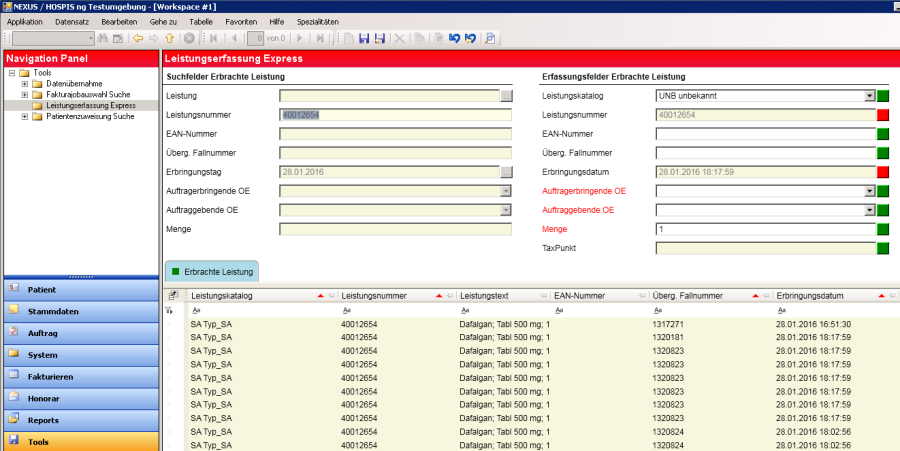Expand the Fakturajobauswahl Suche tree node
This screenshot has width=900, height=451.
[25, 94]
